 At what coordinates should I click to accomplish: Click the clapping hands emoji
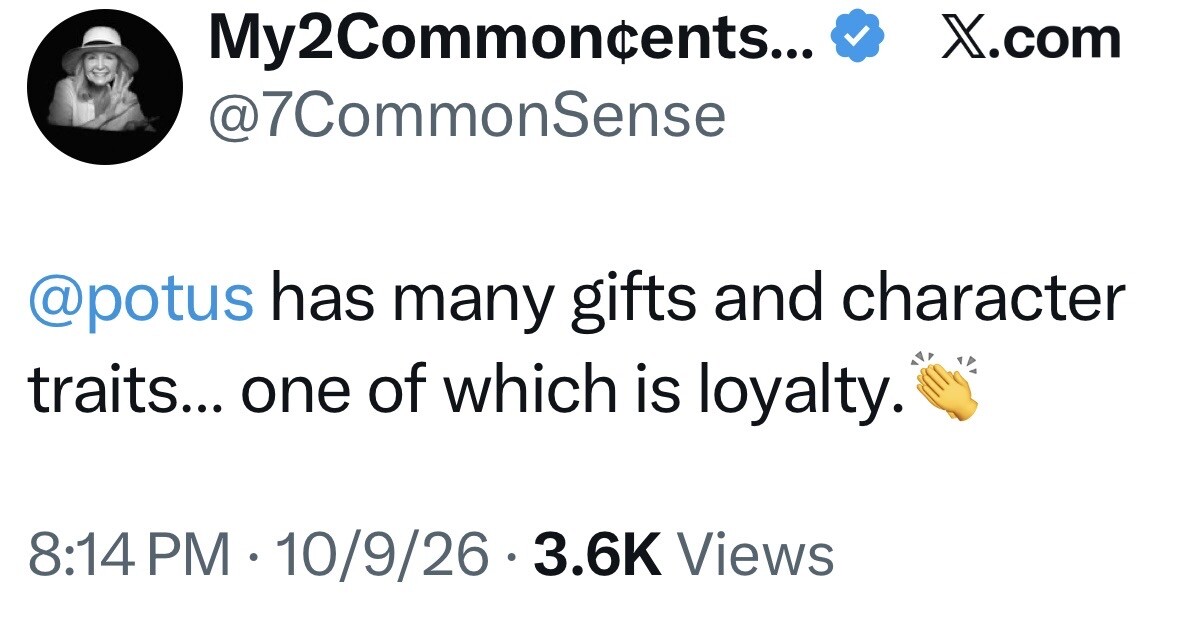[x=946, y=384]
